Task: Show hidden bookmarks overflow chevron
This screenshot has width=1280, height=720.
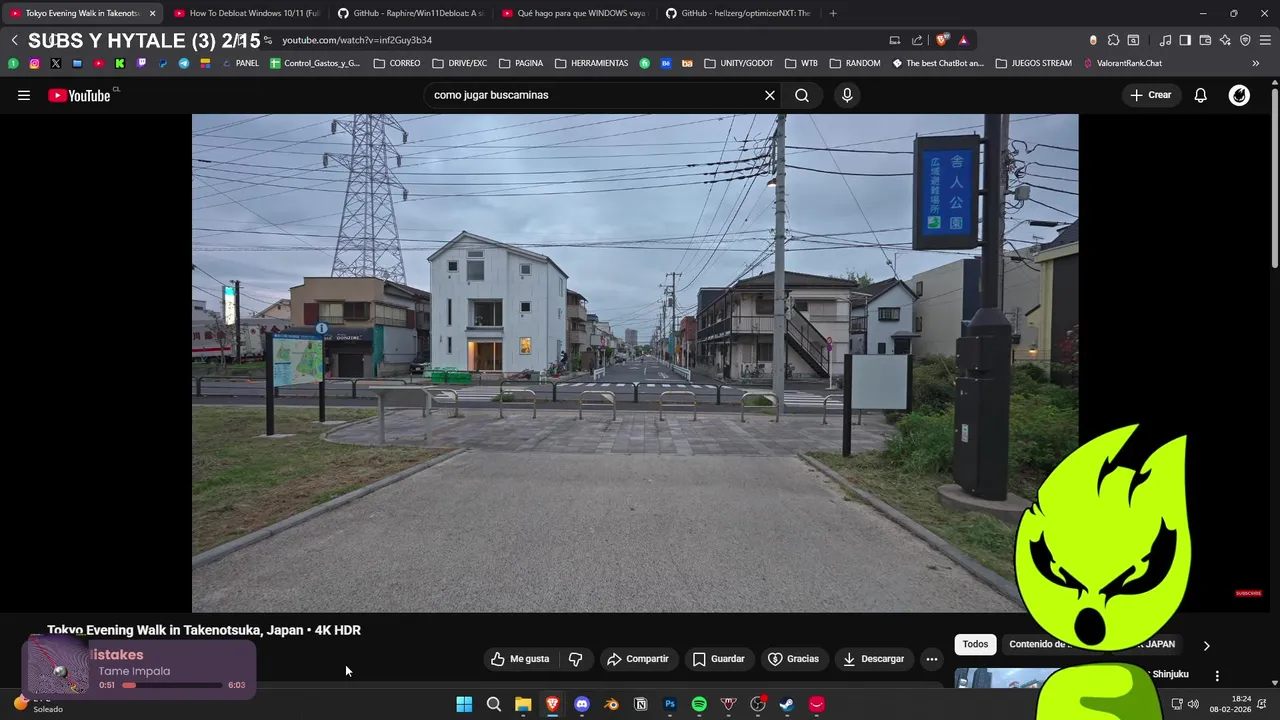Action: 1256,63
